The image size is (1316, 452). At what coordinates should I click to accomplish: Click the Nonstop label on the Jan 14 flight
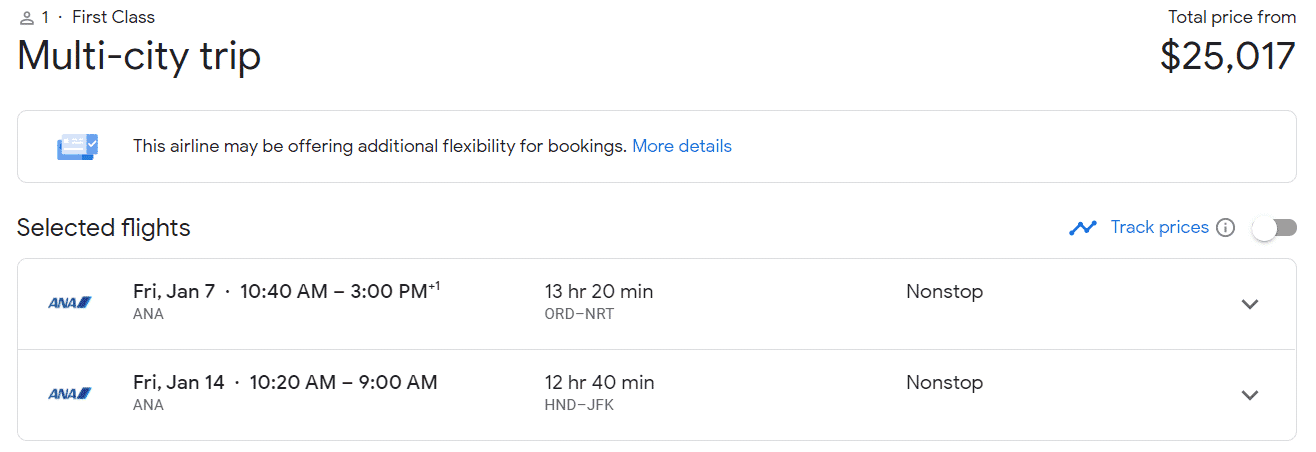944,383
